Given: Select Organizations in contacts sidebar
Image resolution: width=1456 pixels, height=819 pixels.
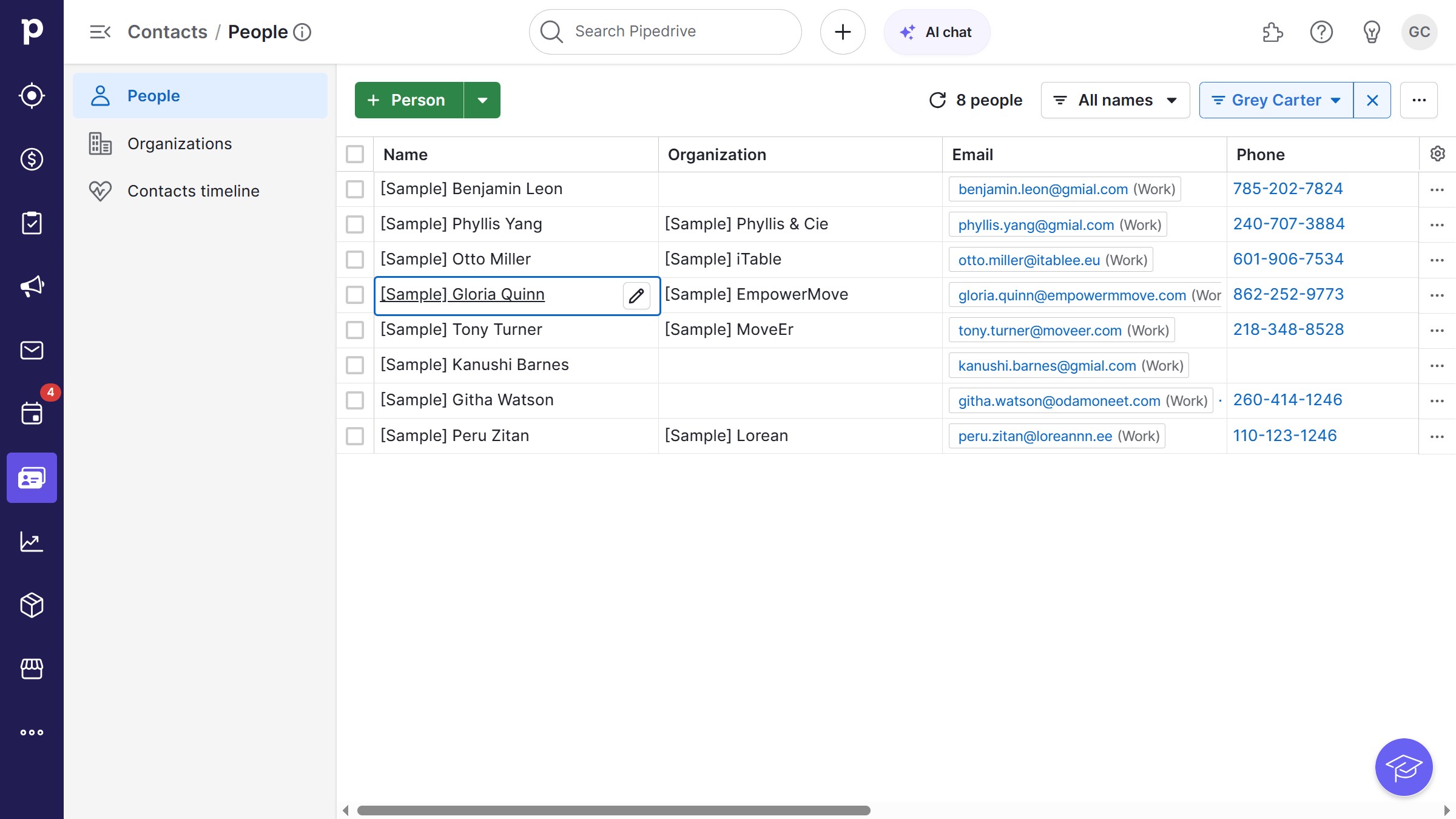Looking at the screenshot, I should pos(200,144).
